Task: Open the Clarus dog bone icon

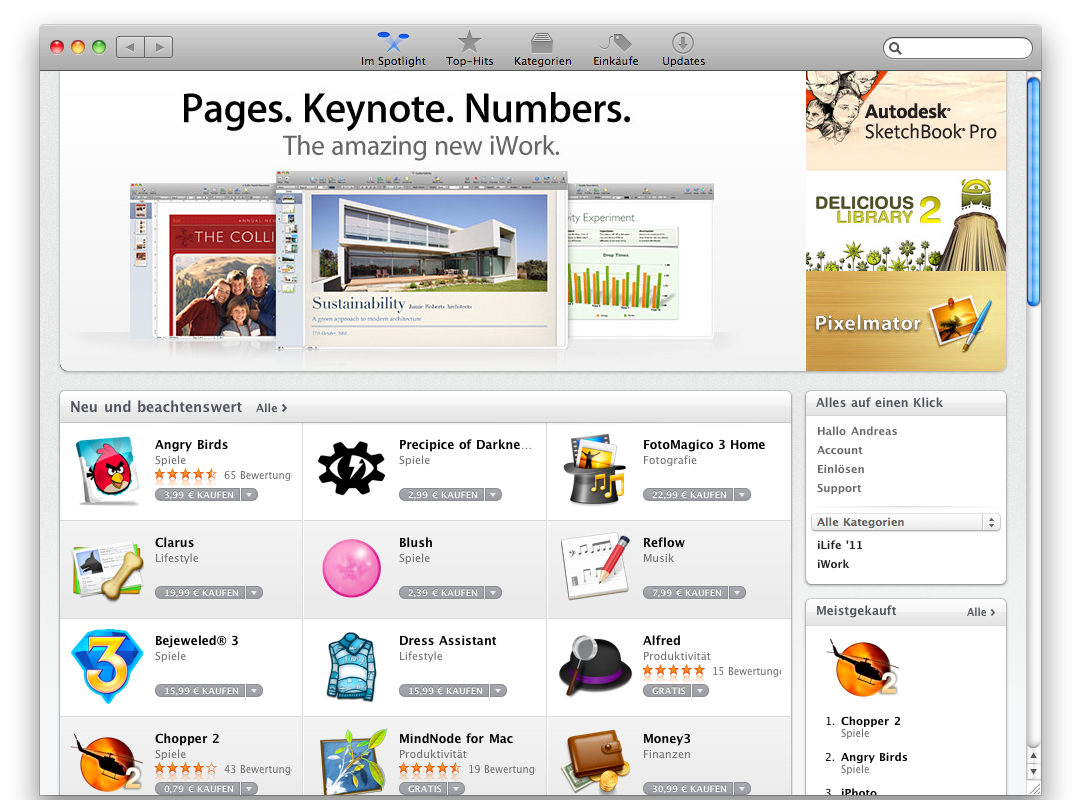Action: point(108,569)
